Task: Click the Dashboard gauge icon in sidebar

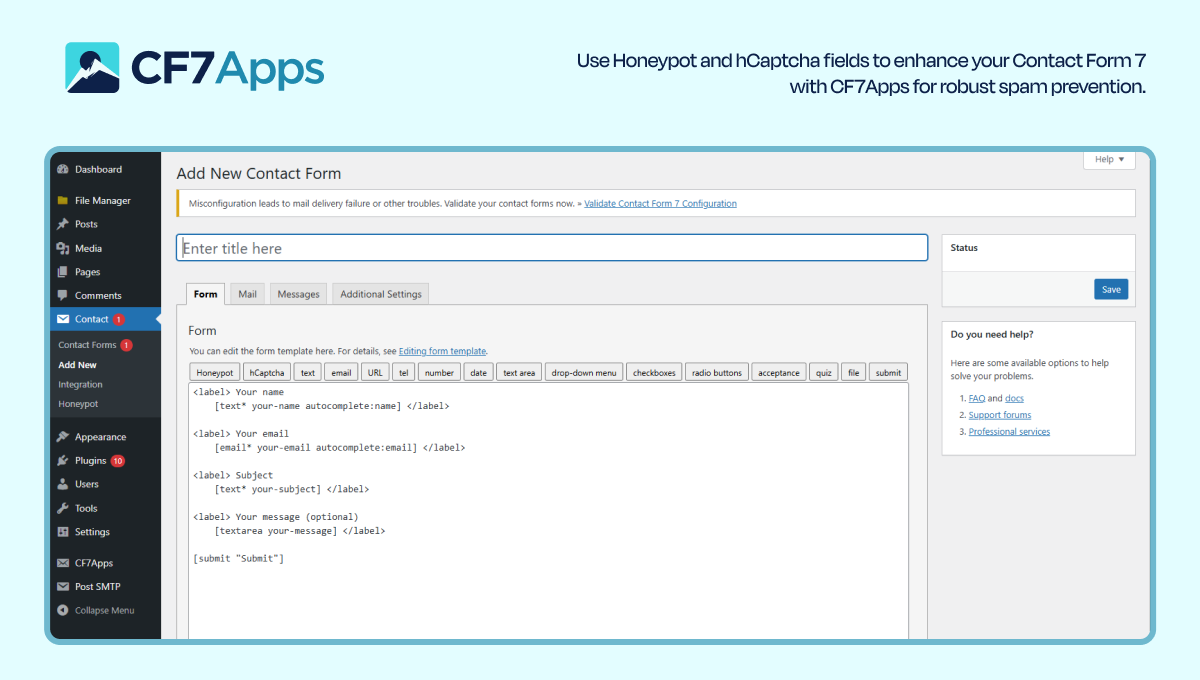Action: point(63,169)
